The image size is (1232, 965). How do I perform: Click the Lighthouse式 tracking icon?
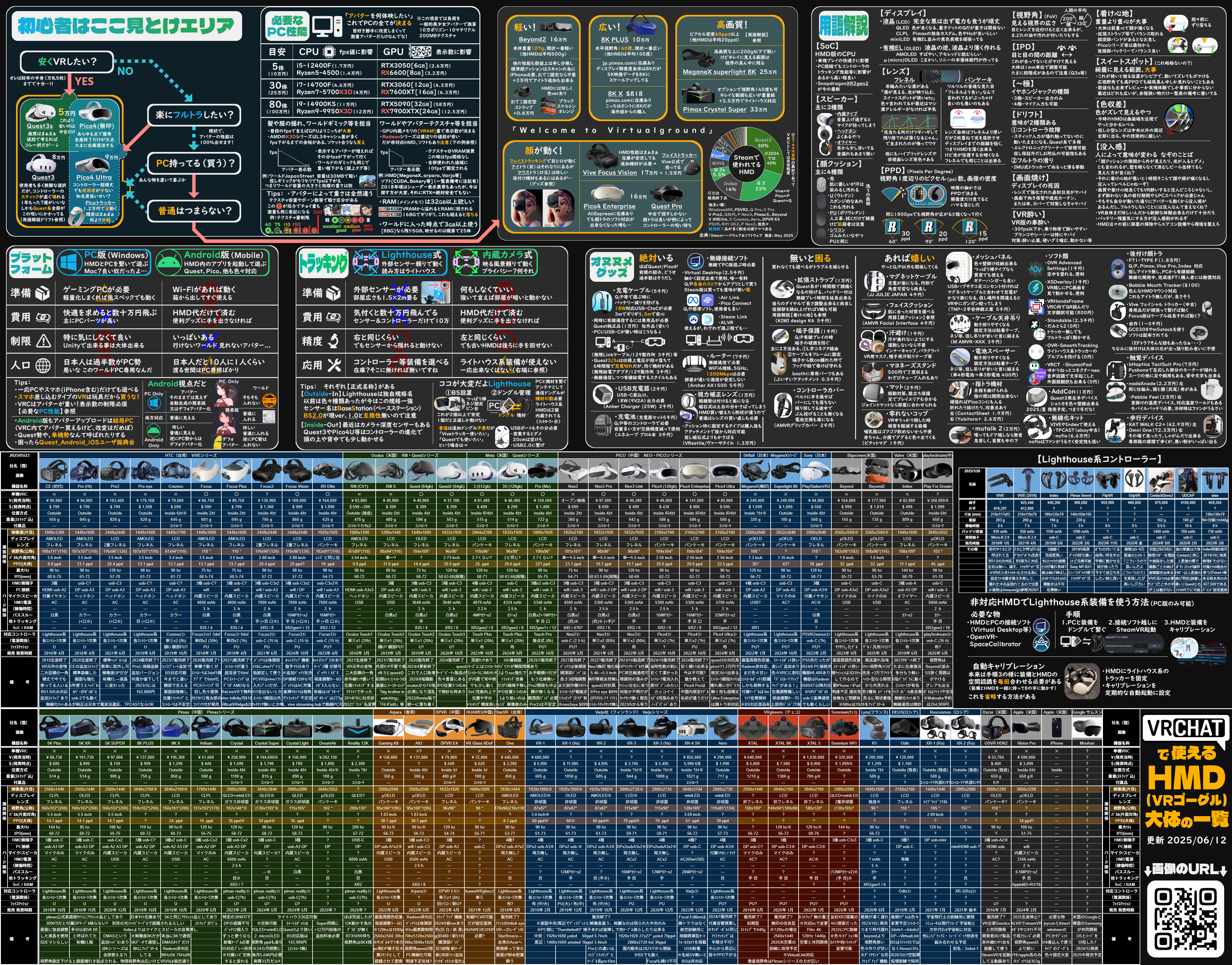[x=366, y=263]
